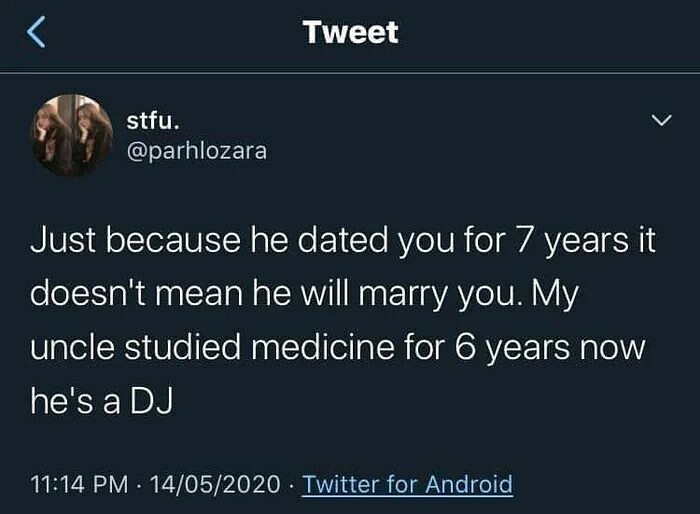Screen dimensions: 700x514
Task: Expand the tweet options chevron
Action: (x=661, y=121)
